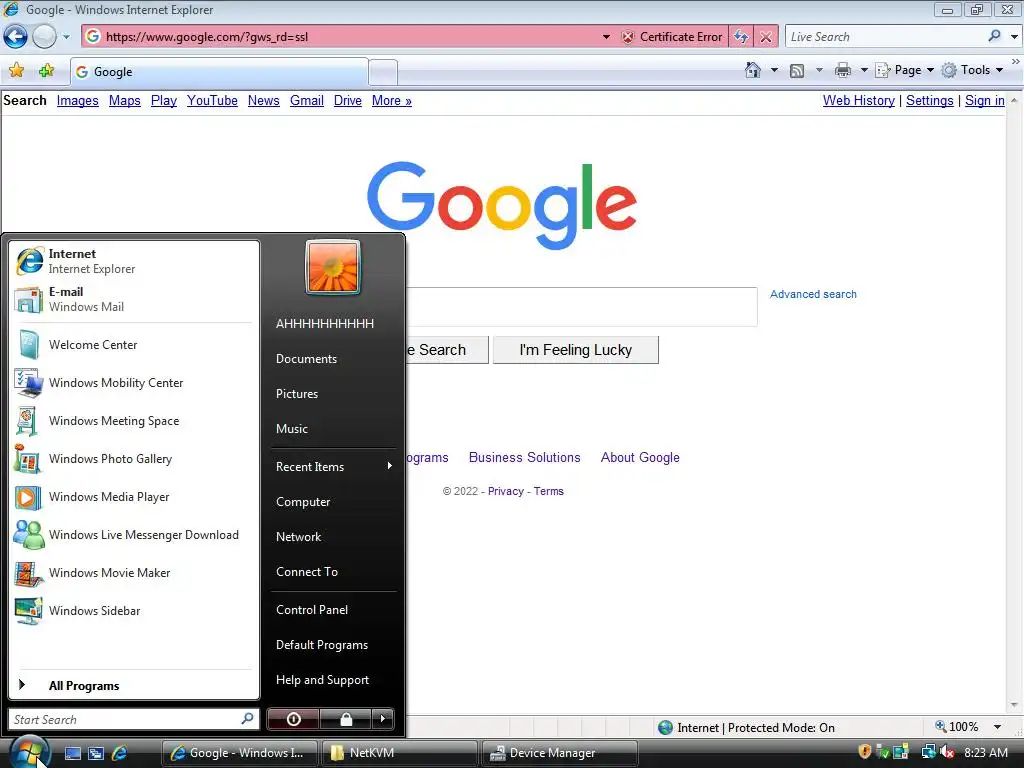The width and height of the screenshot is (1024, 768).
Task: Open Computer from Start menu
Action: coord(333,502)
